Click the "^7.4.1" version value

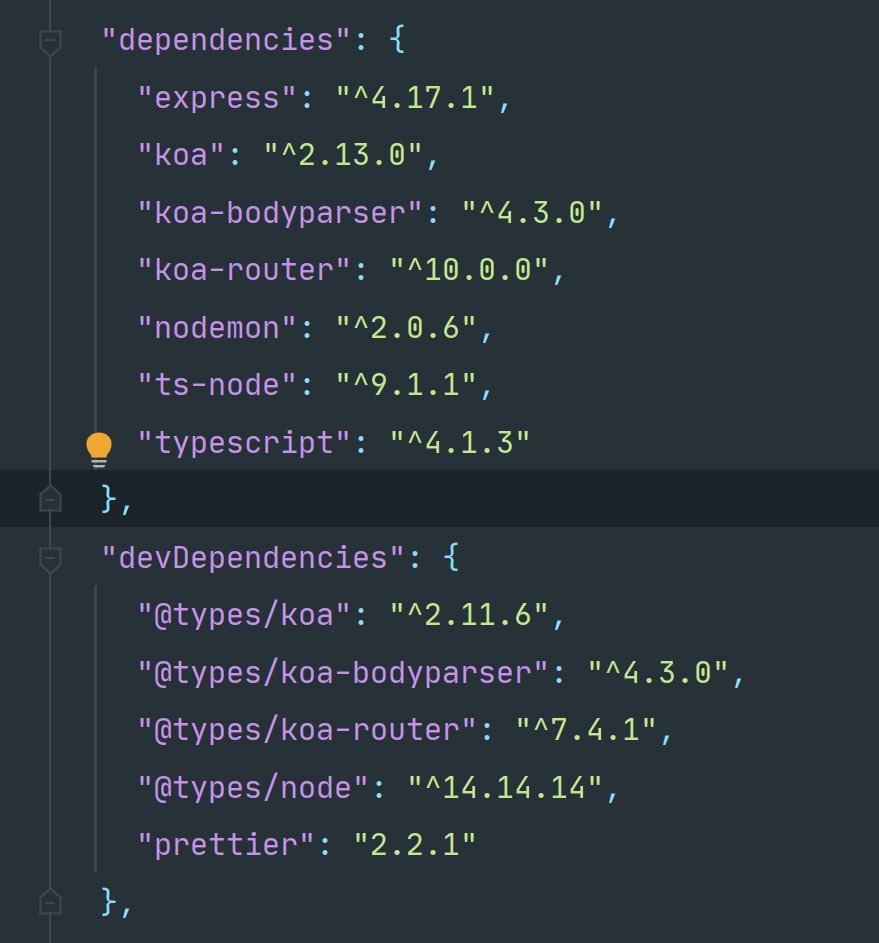(587, 730)
